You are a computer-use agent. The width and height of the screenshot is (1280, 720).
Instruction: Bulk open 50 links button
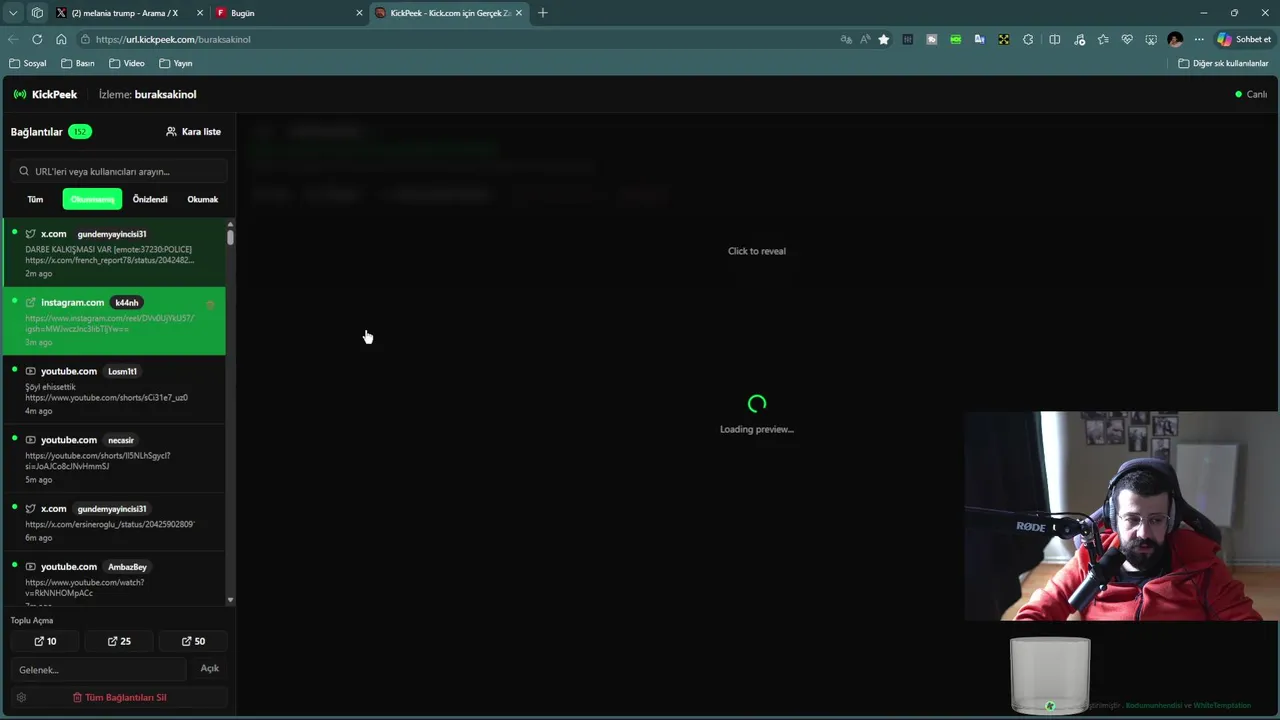[194, 641]
